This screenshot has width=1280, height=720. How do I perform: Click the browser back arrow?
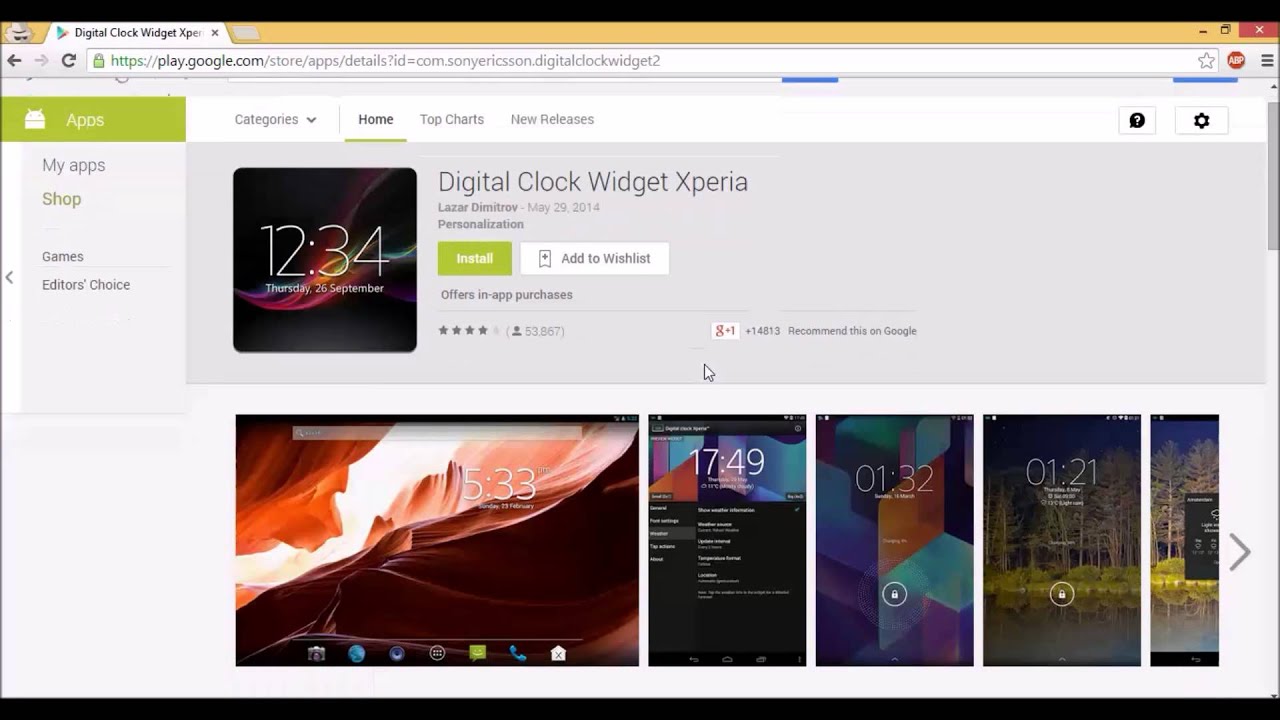click(x=14, y=60)
